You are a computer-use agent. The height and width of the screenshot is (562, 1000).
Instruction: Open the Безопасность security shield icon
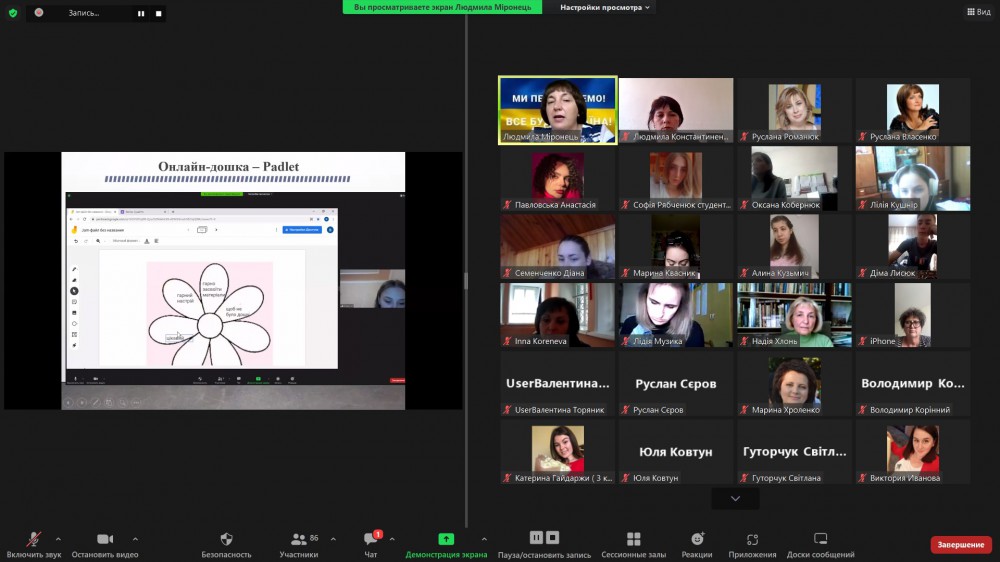pos(226,539)
